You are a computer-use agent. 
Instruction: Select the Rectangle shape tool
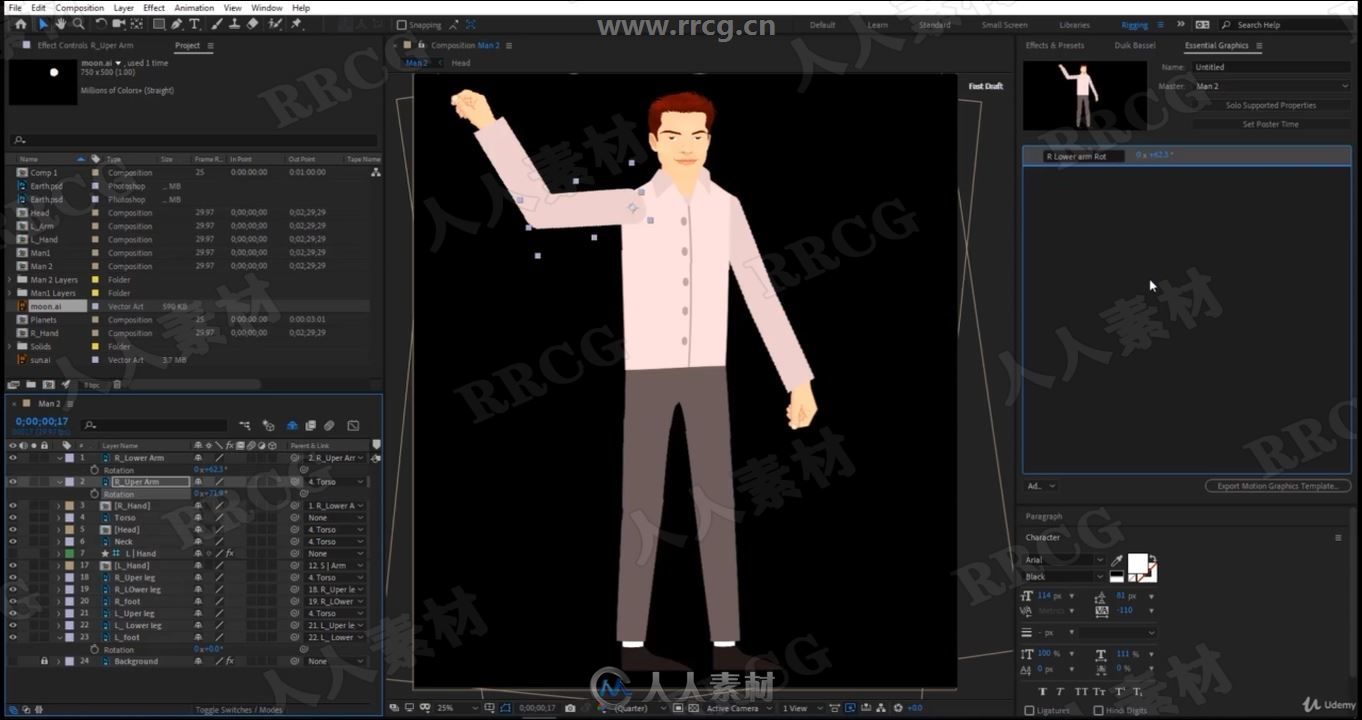click(x=158, y=24)
